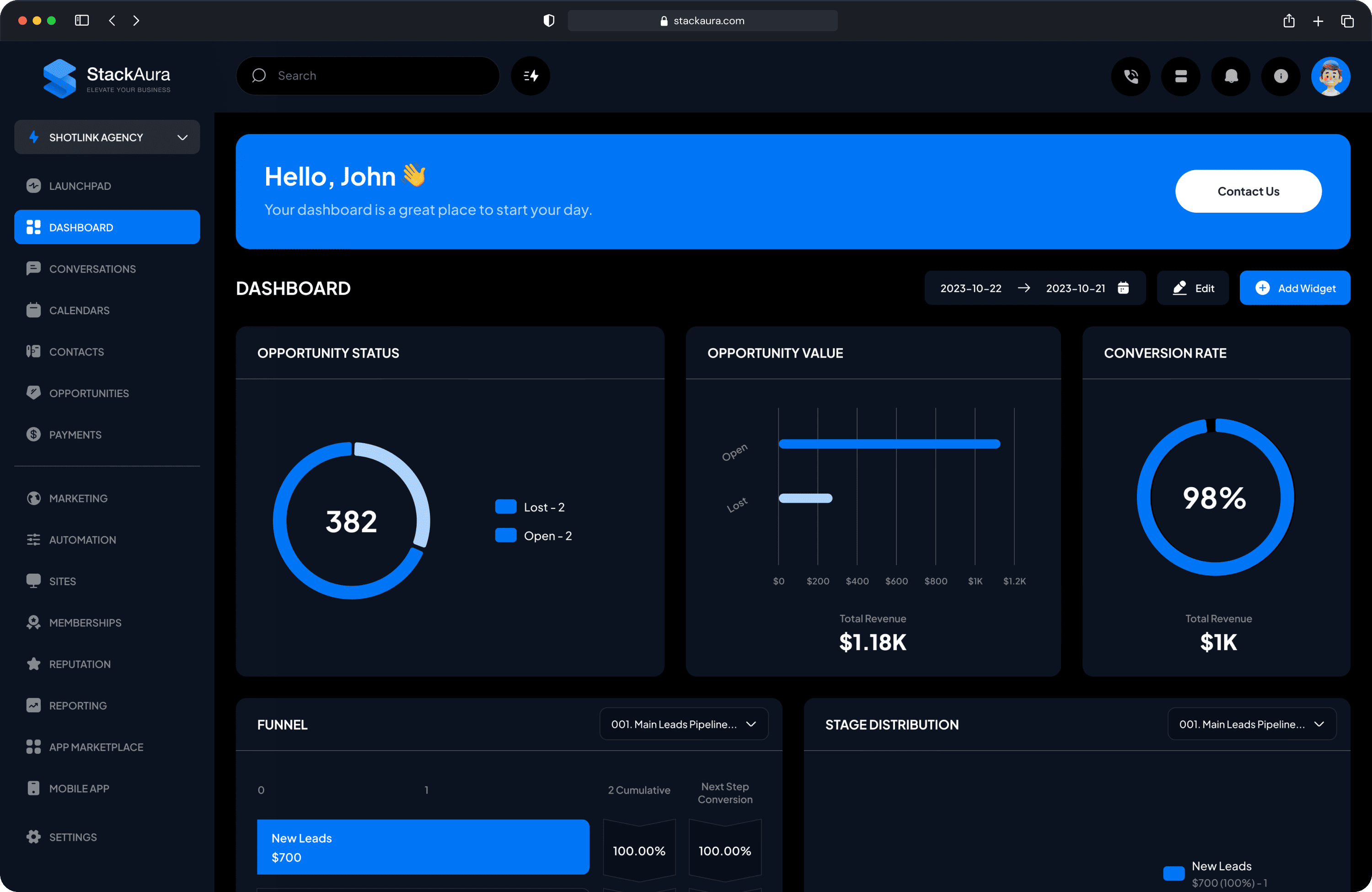Select the New Leads blue color swatch
Image resolution: width=1372 pixels, height=892 pixels.
[x=1174, y=873]
